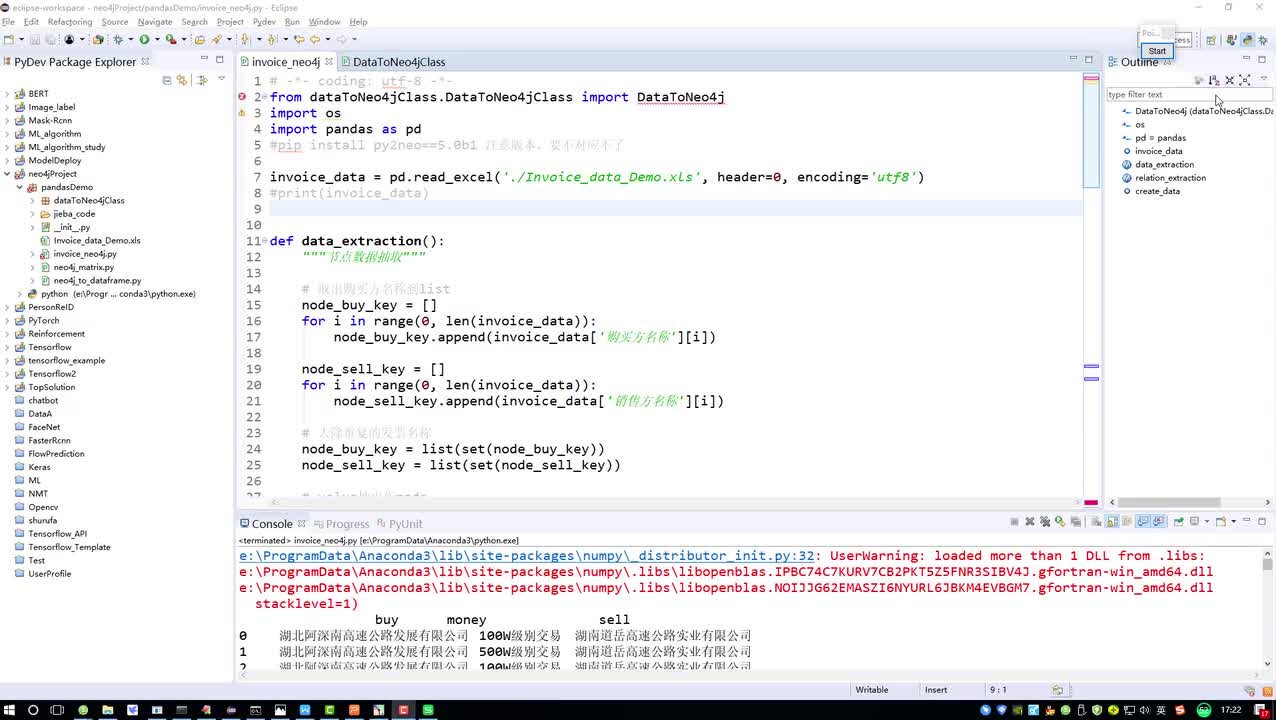The width and height of the screenshot is (1276, 720).
Task: Sort Outline entries alphabetically
Action: coord(1214,80)
